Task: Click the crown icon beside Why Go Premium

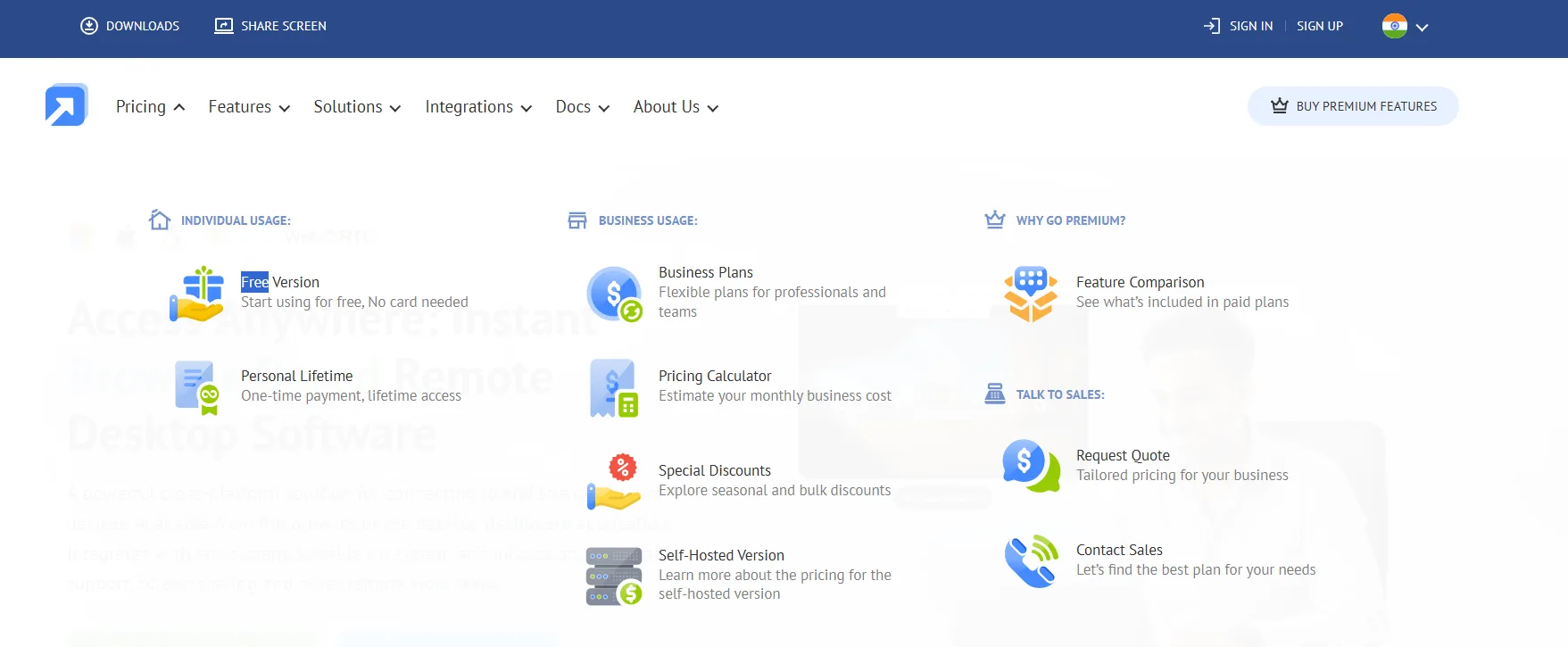Action: tap(995, 220)
